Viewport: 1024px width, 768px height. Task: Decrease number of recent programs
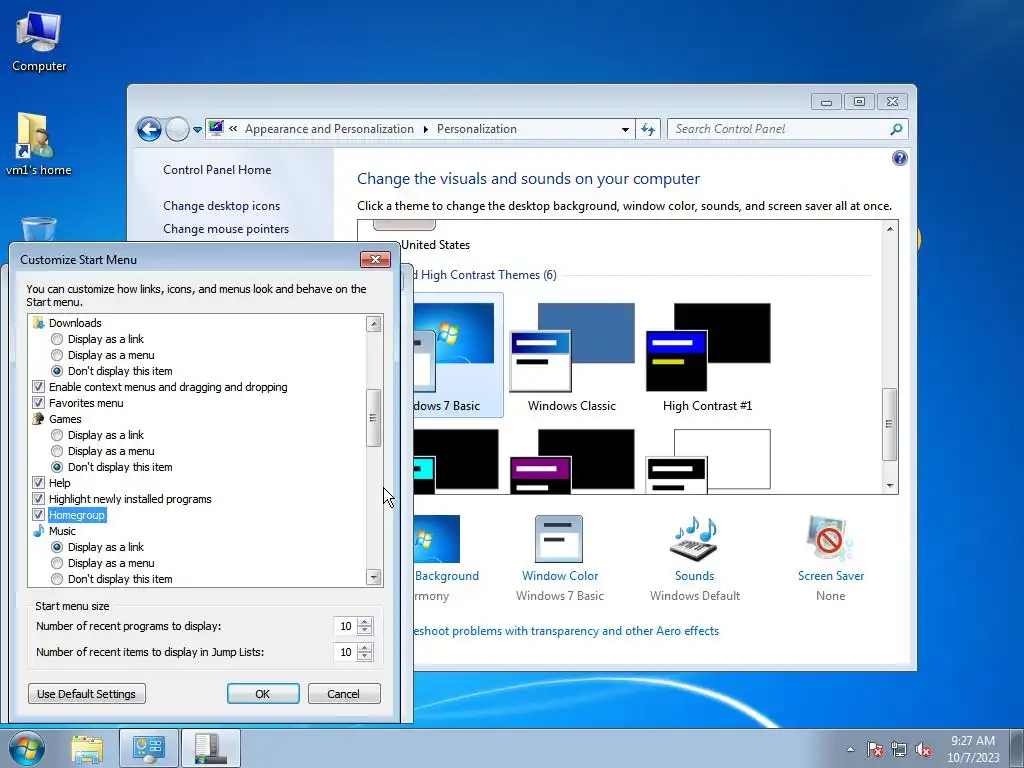point(365,630)
